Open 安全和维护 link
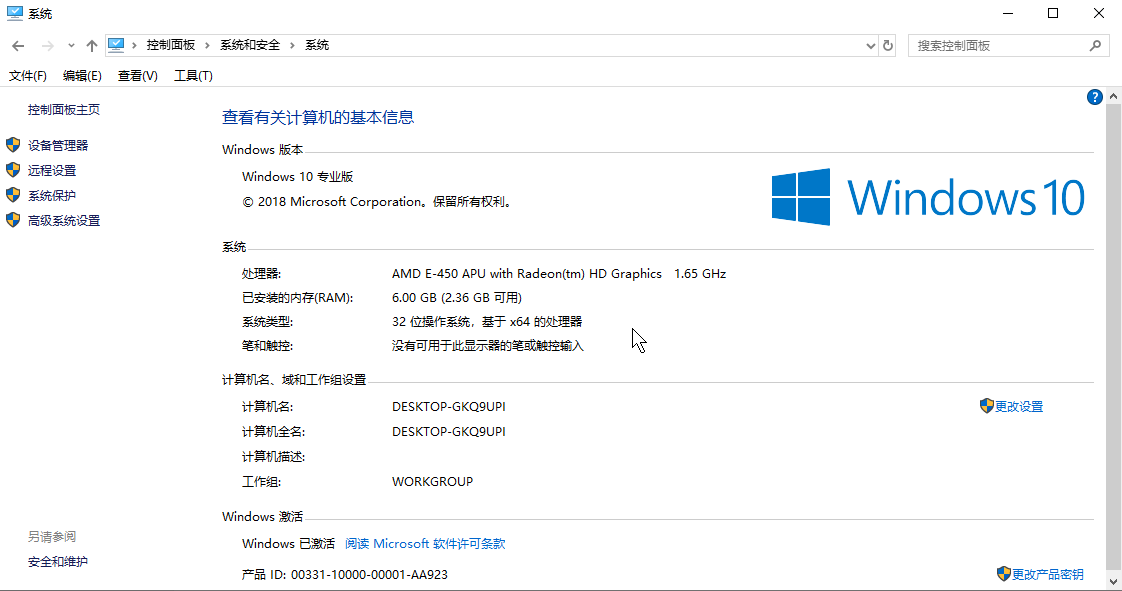 pyautogui.click(x=57, y=562)
